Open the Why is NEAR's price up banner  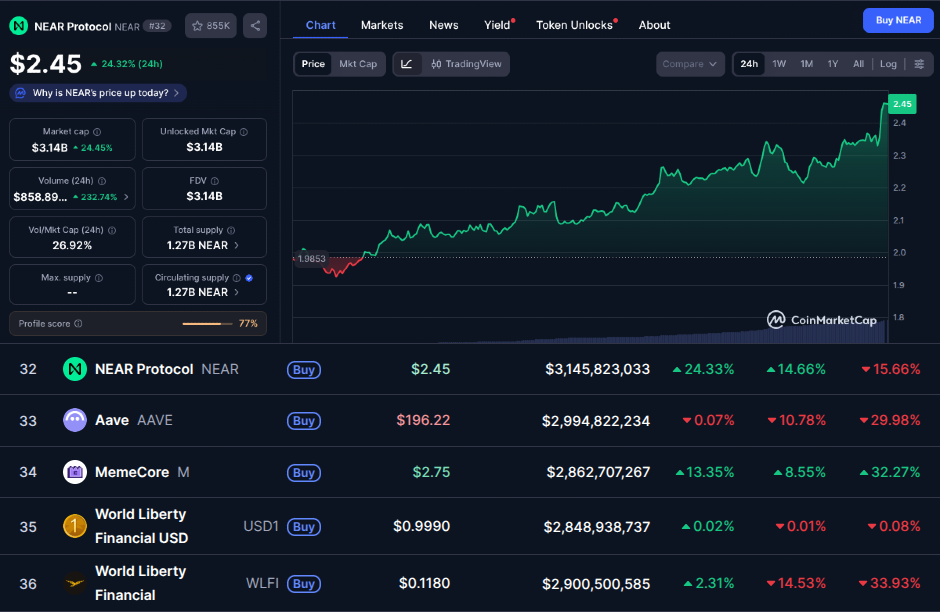(96, 91)
